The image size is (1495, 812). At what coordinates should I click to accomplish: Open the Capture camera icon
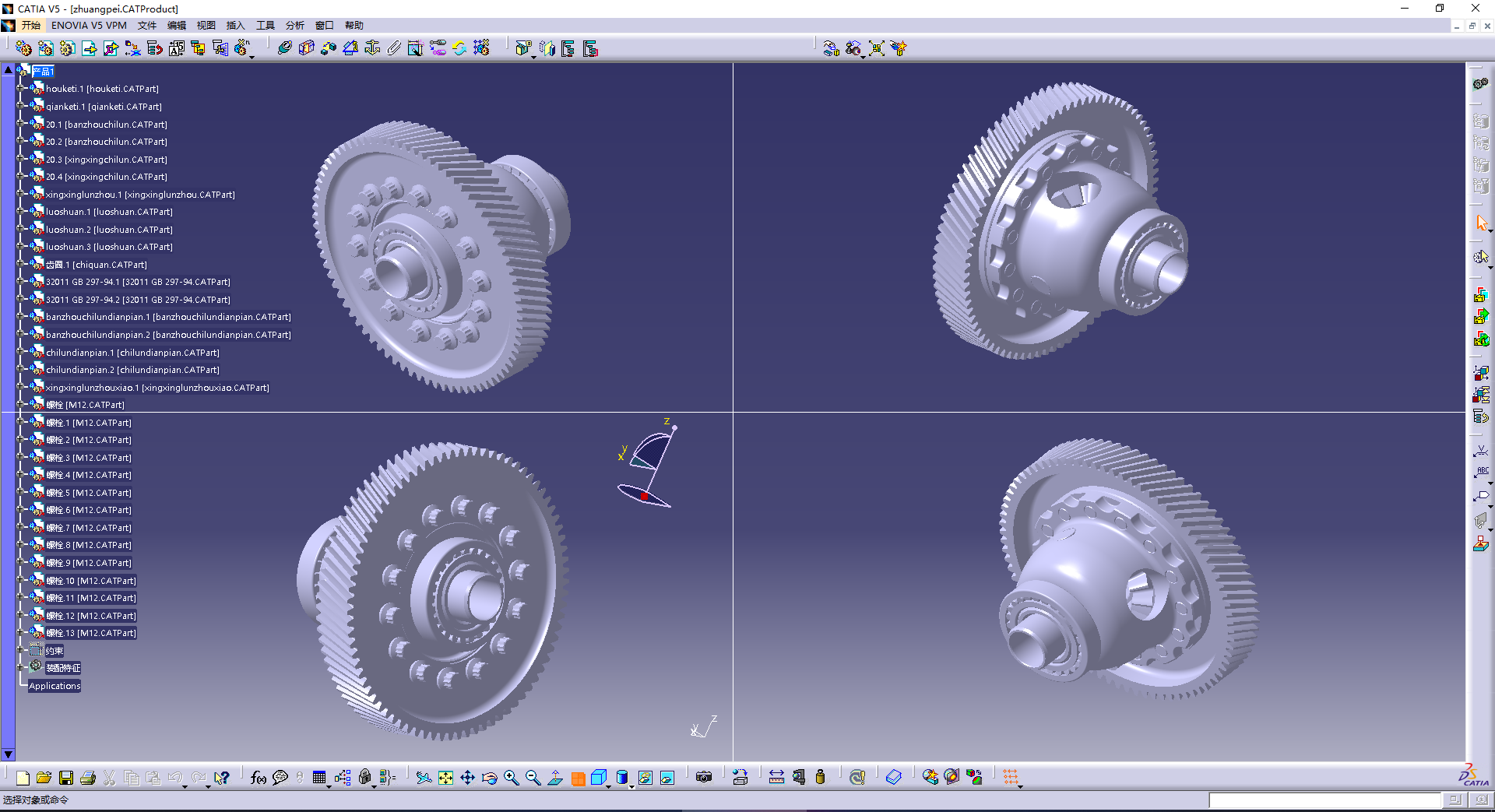704,777
